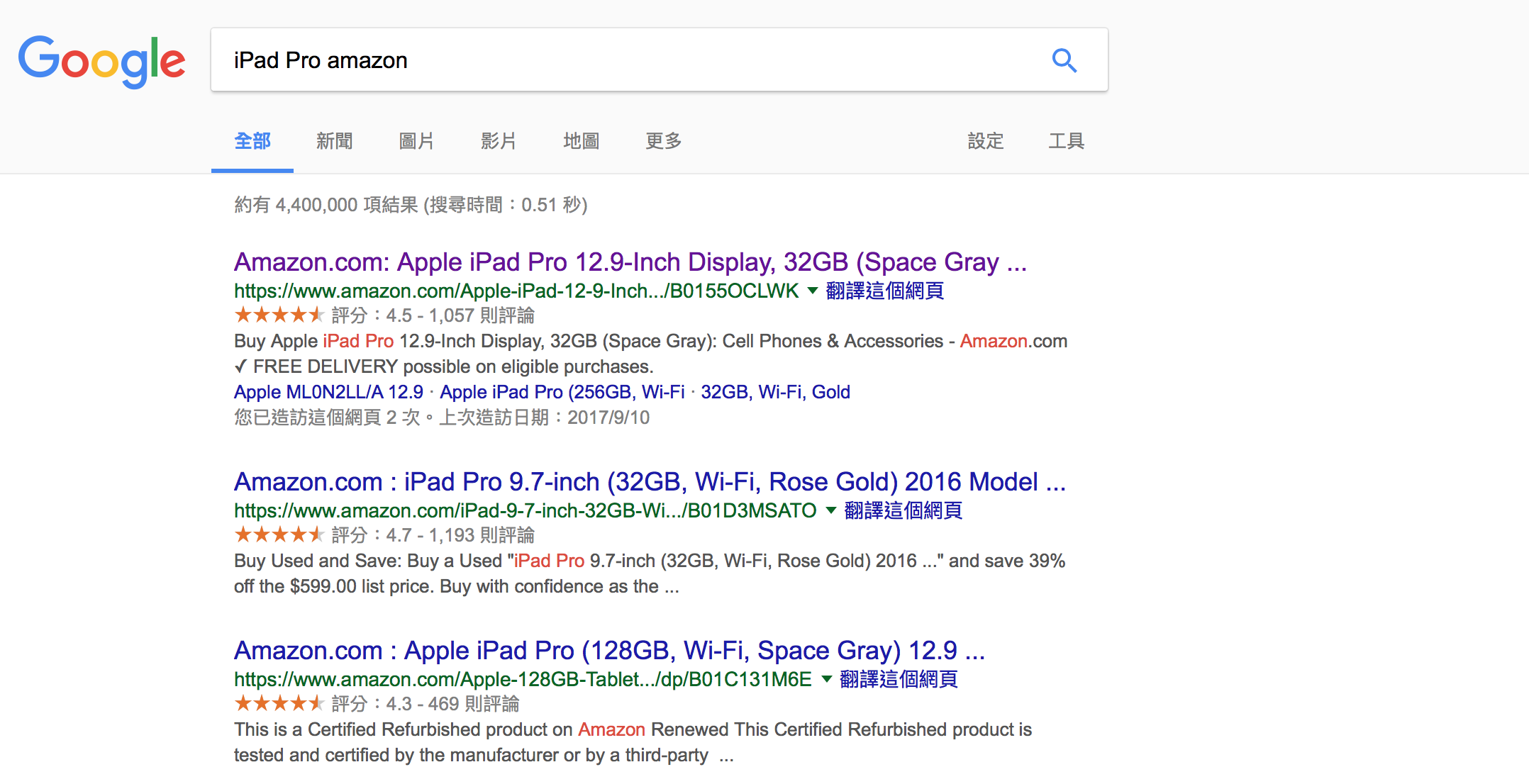Viewport: 1529px width, 784px height.
Task: Open iPad Pro 12.9-Inch 32GB result title
Action: pos(630,262)
